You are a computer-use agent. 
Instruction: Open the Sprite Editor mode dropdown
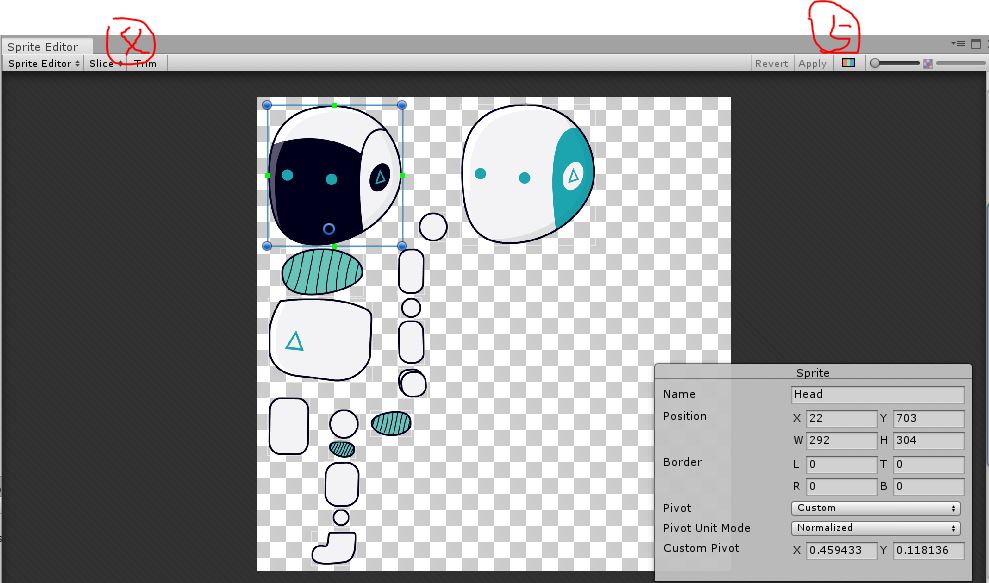pos(41,63)
